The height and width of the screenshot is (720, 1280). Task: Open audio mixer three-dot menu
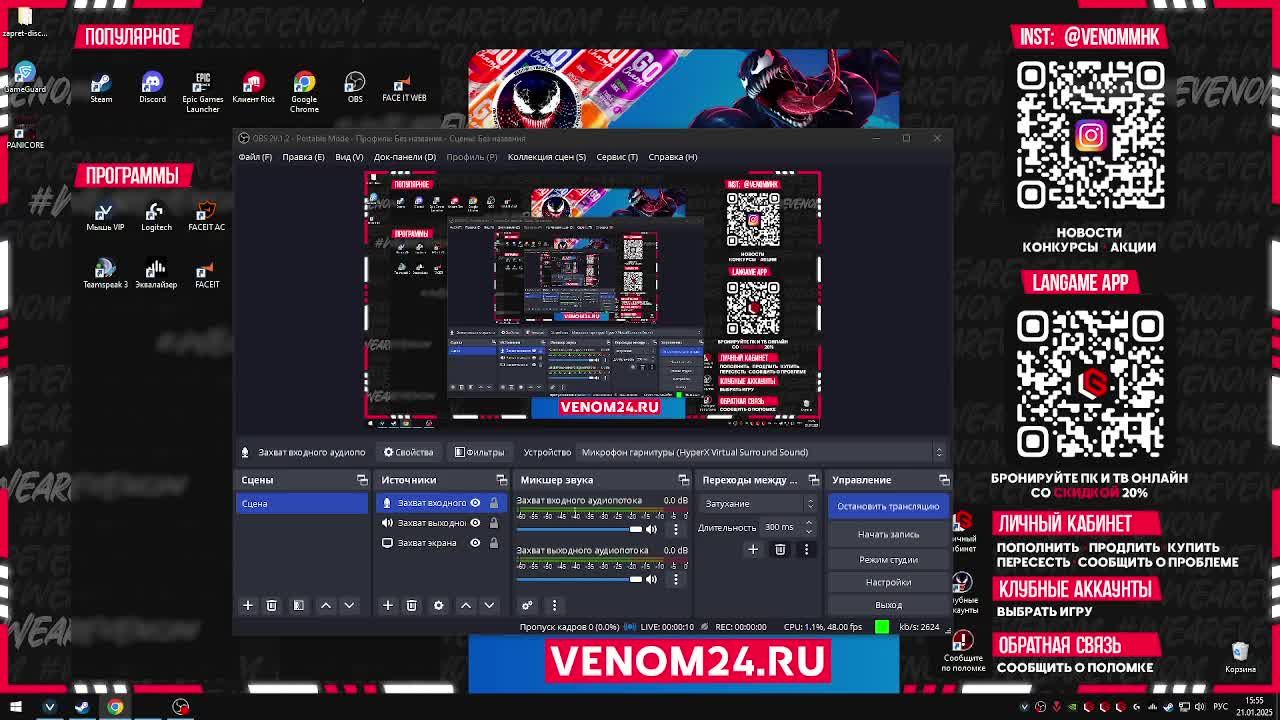(x=554, y=605)
